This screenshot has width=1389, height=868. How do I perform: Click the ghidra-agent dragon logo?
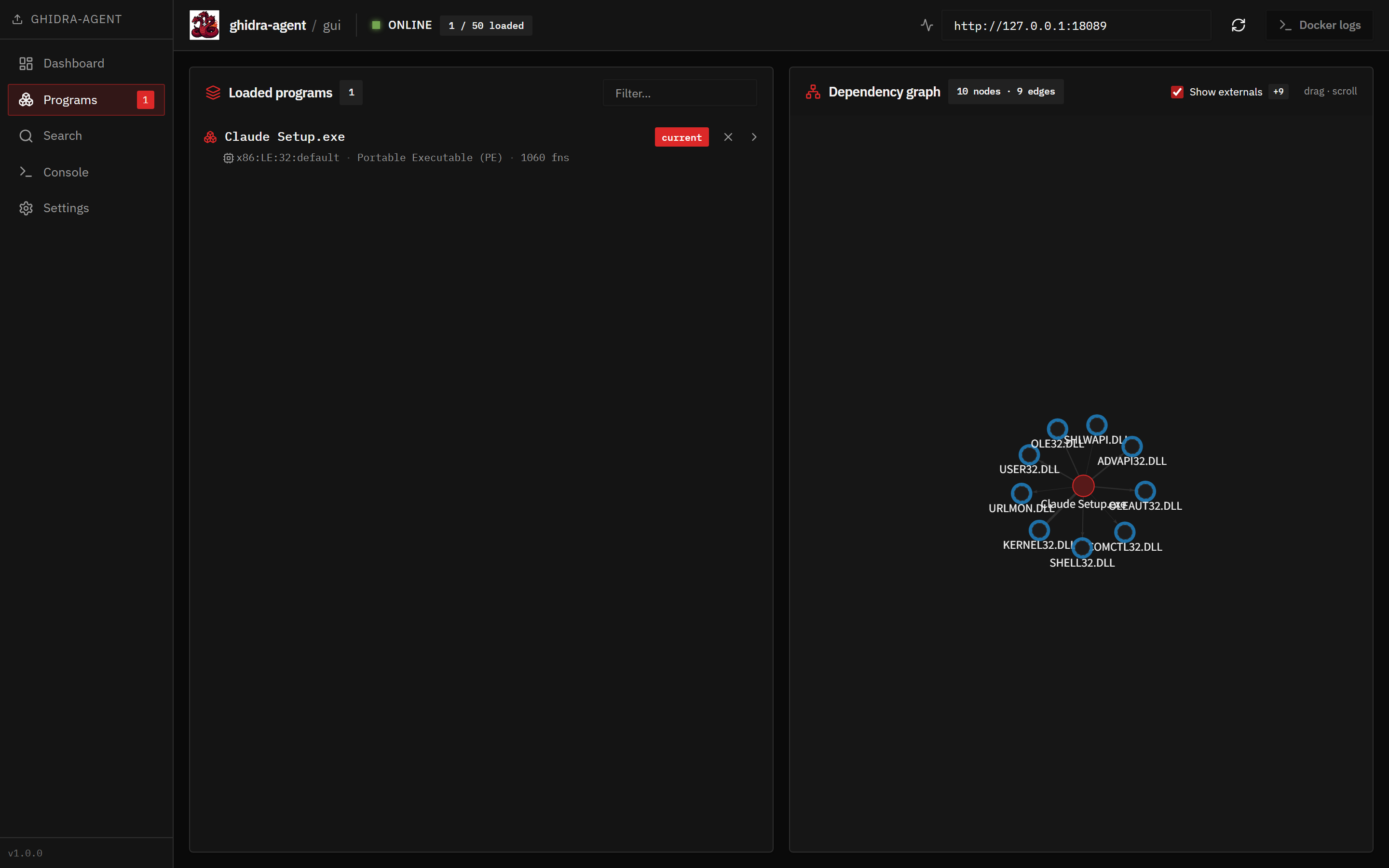(204, 25)
